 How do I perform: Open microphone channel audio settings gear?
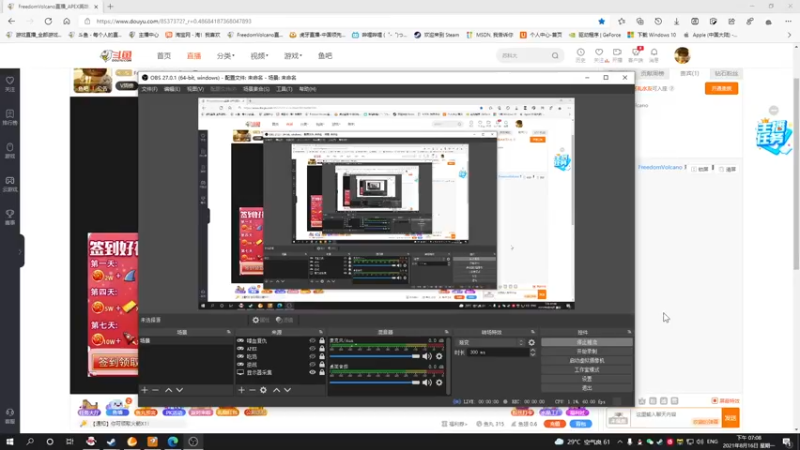(x=439, y=356)
